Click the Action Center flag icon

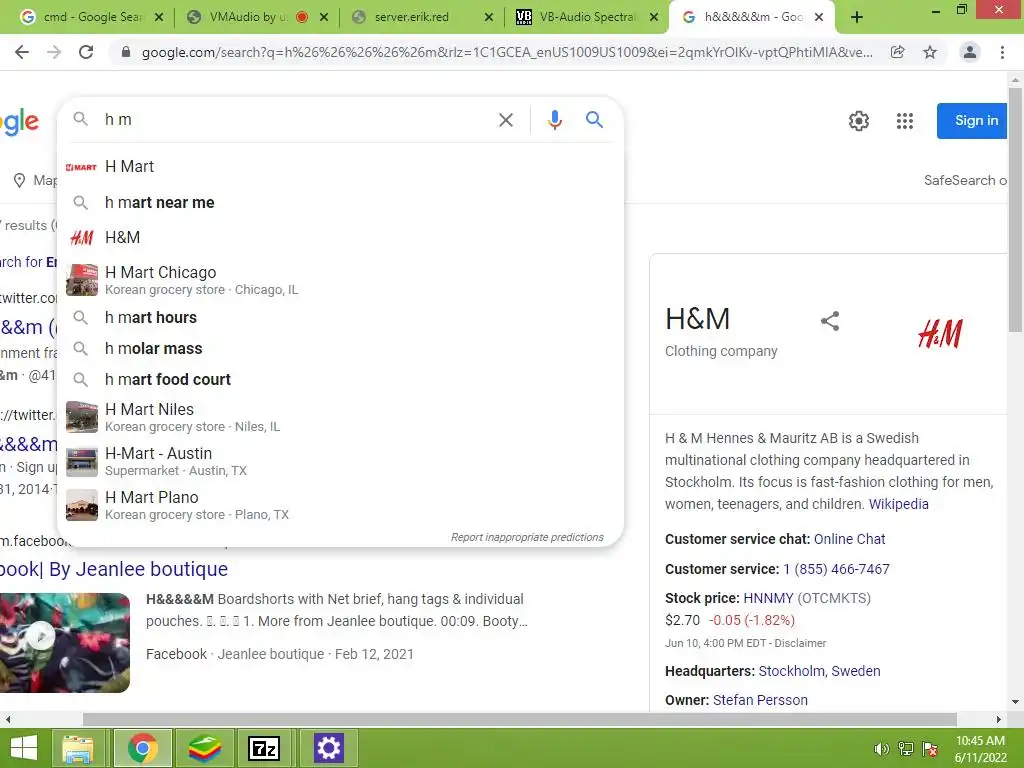click(930, 748)
